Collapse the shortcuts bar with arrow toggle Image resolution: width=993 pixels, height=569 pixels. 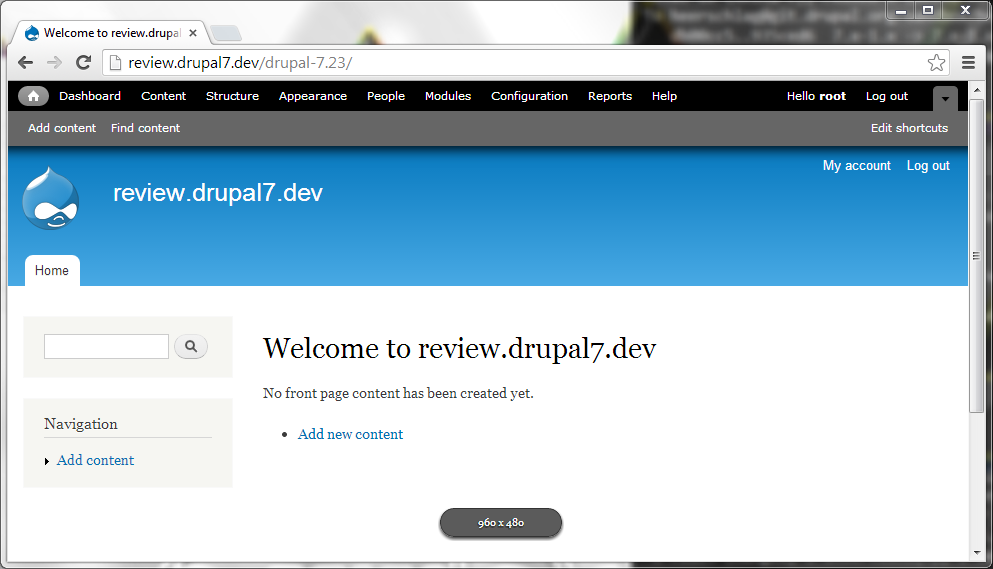[945, 98]
